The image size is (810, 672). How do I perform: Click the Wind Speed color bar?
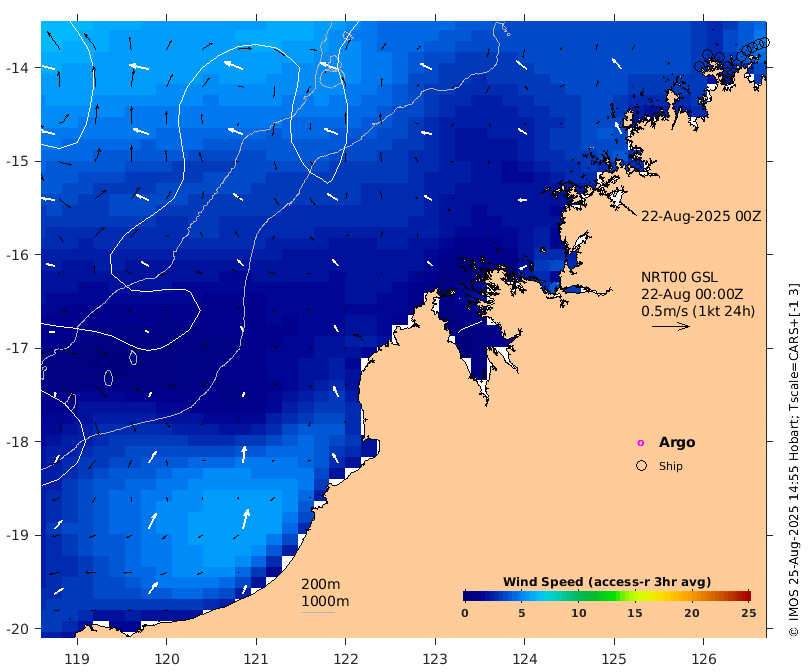(x=607, y=596)
